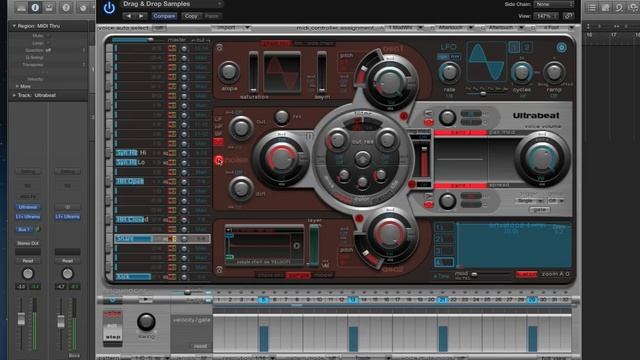The image size is (640, 360).
Task: Click the Copy button
Action: coord(191,16)
